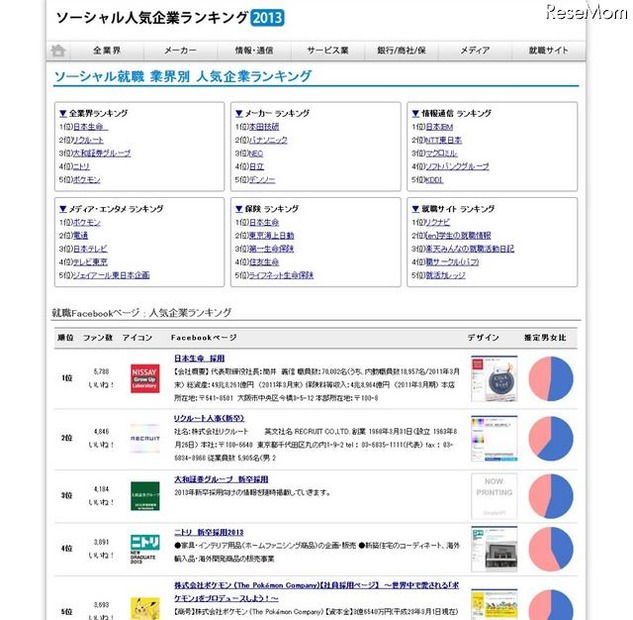Open テレビ東京 link
633x620 pixels.
point(90,262)
